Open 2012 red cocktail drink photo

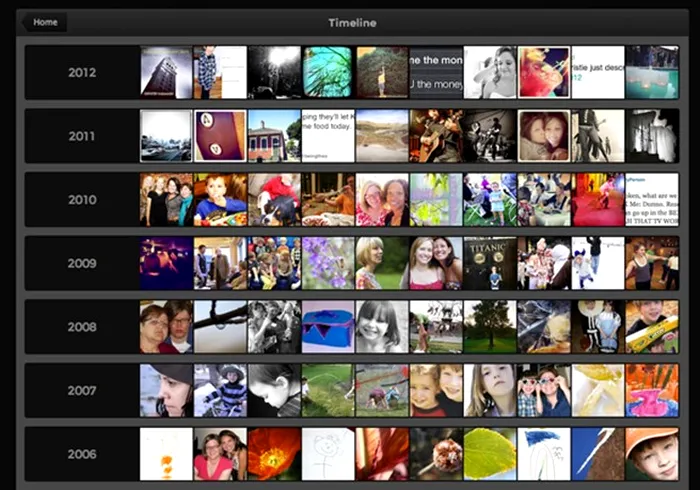click(544, 72)
